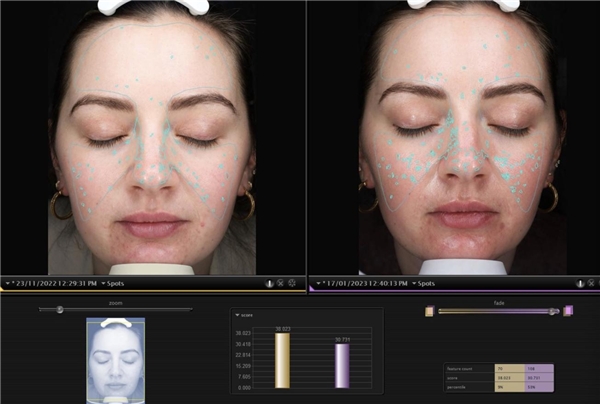Click the purple feature count value 104
This screenshot has height=404, width=600.
point(530,369)
